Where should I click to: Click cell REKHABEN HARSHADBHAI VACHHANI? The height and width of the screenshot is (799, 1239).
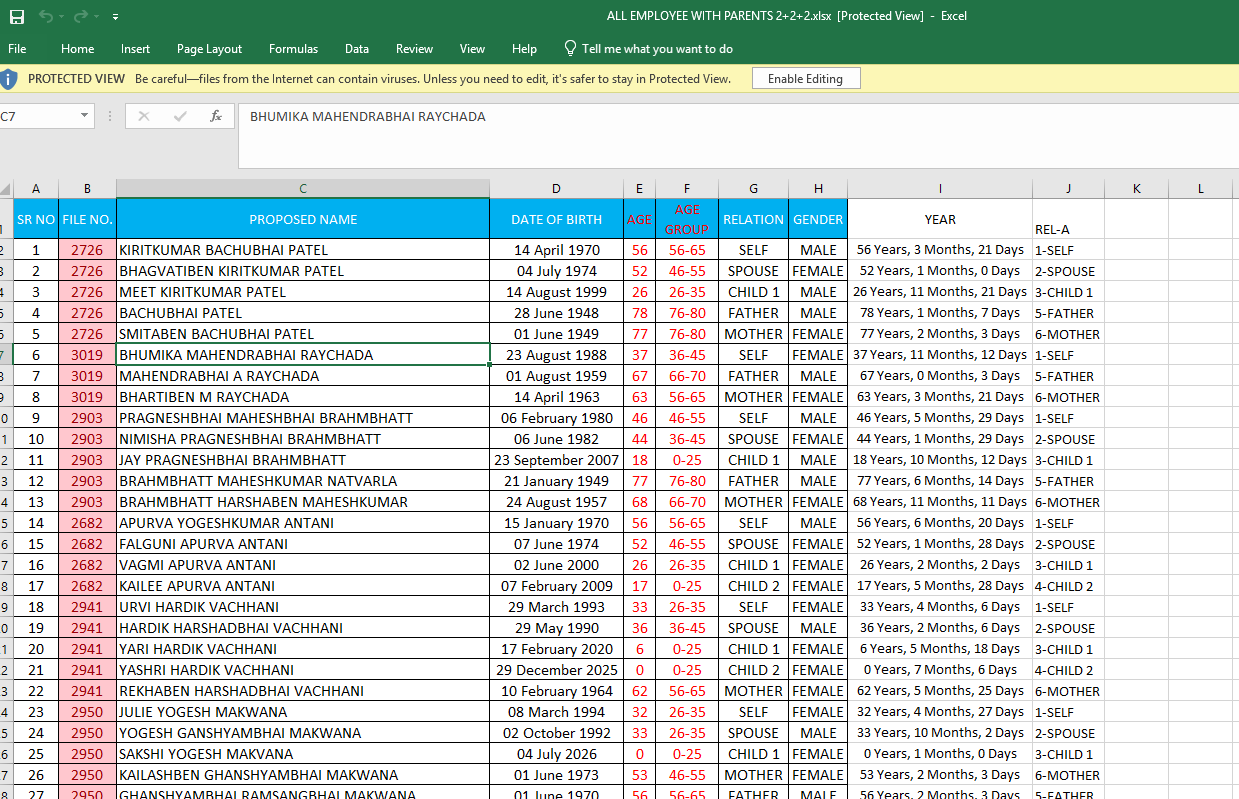coord(303,691)
